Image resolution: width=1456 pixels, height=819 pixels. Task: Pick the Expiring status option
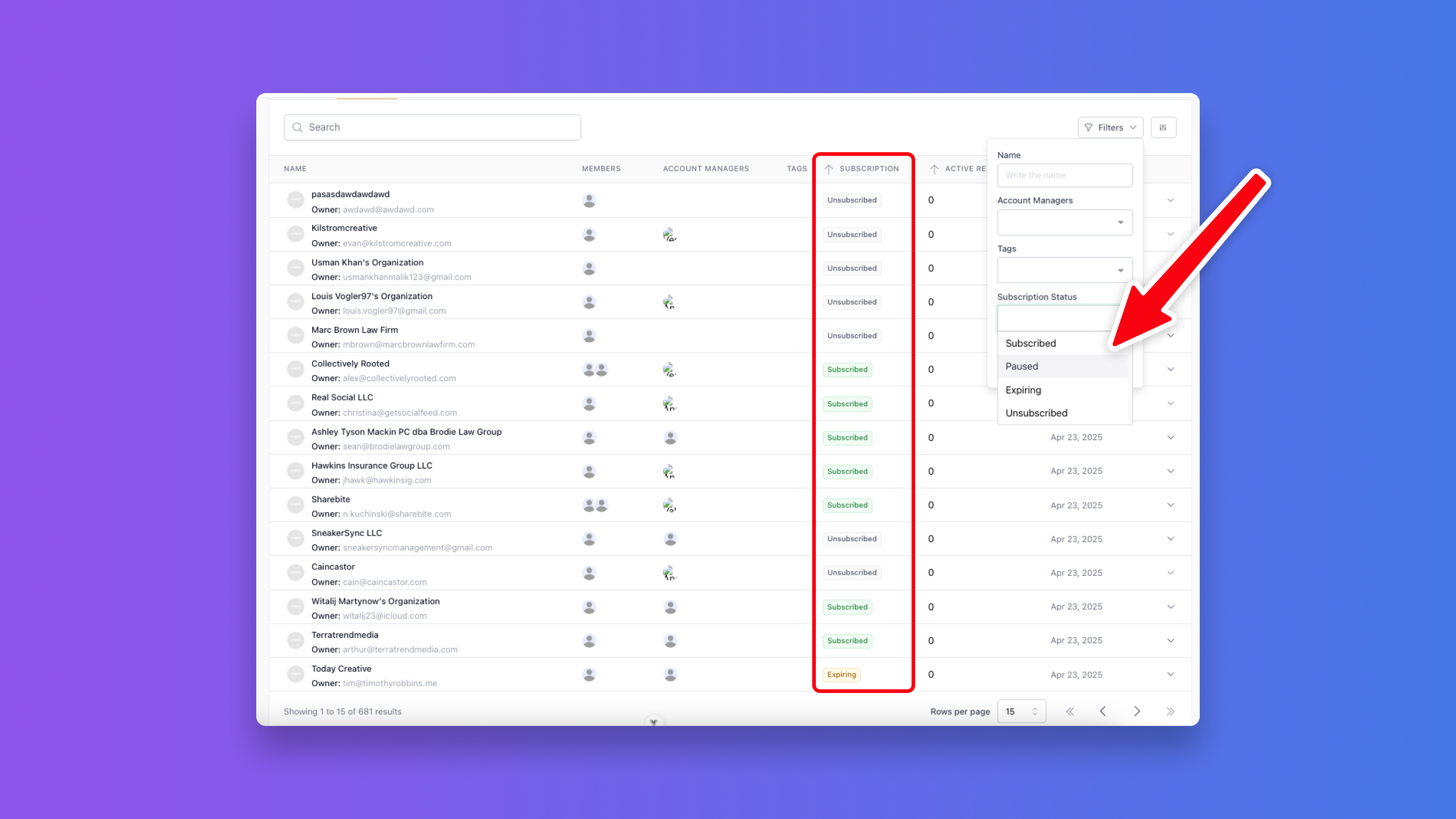[x=1023, y=390]
